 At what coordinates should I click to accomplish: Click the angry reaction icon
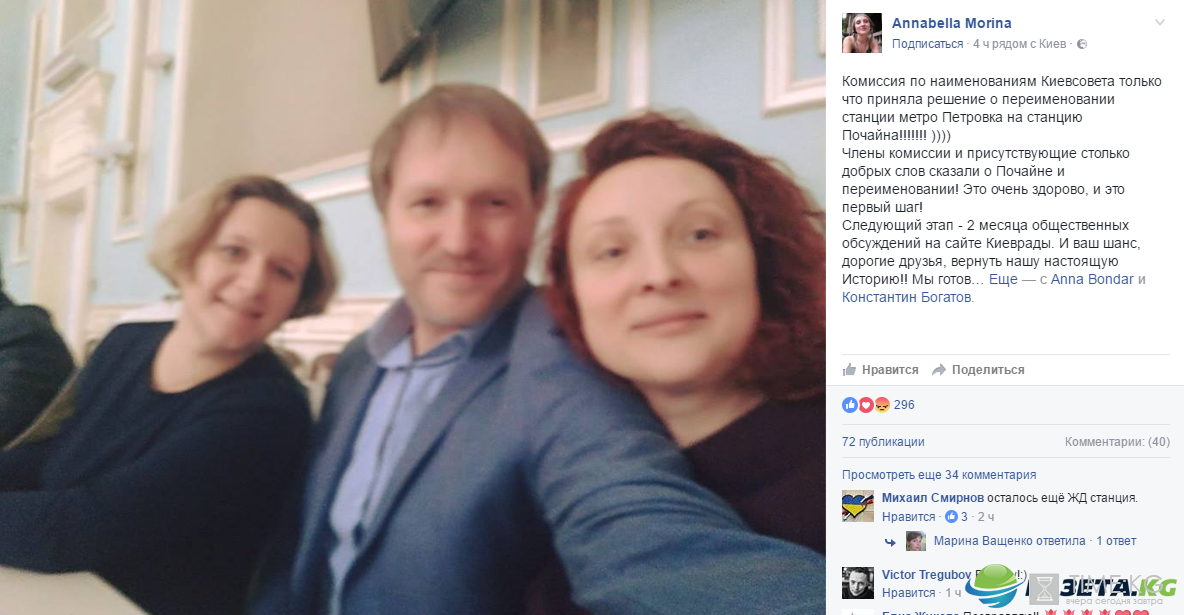coord(881,405)
